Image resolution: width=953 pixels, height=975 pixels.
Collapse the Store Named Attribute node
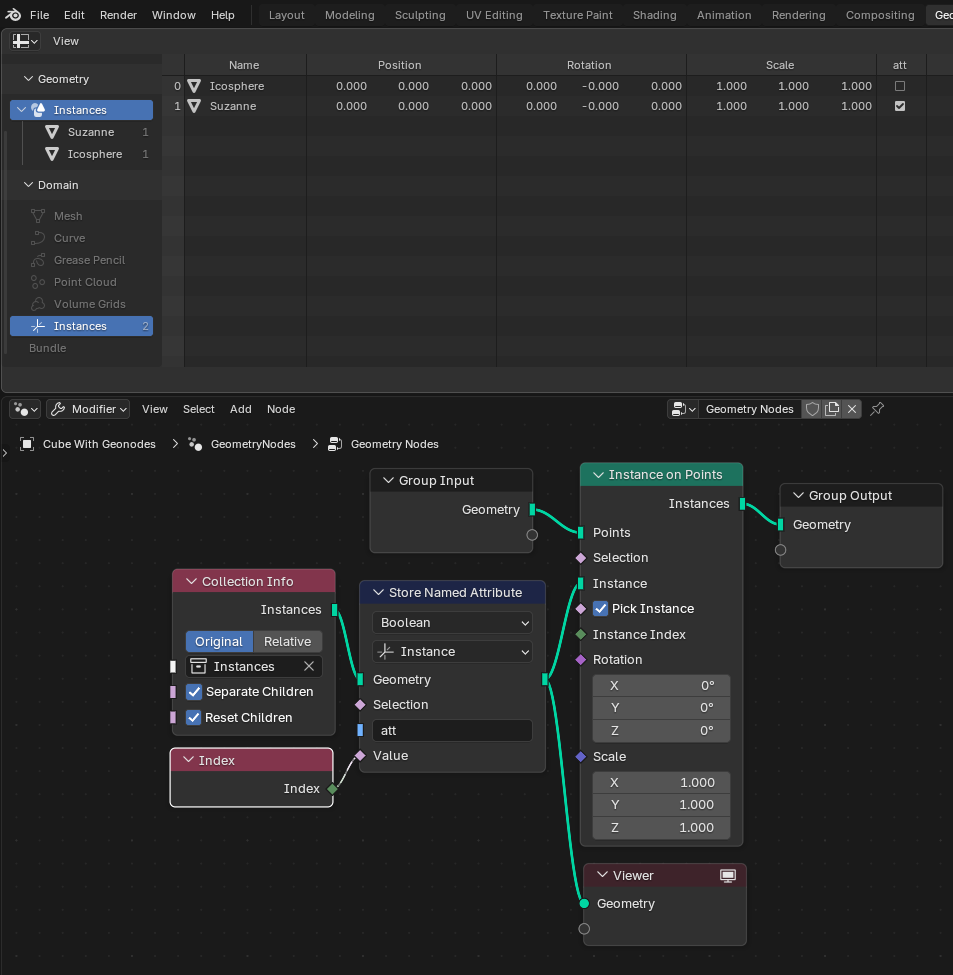[x=378, y=593]
